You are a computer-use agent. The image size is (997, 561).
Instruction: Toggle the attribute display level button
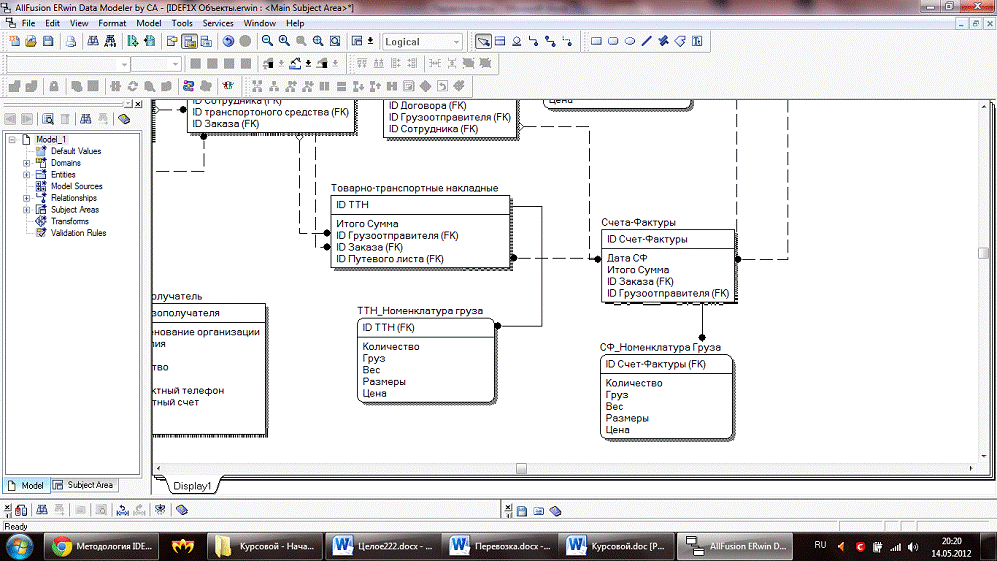pos(188,42)
